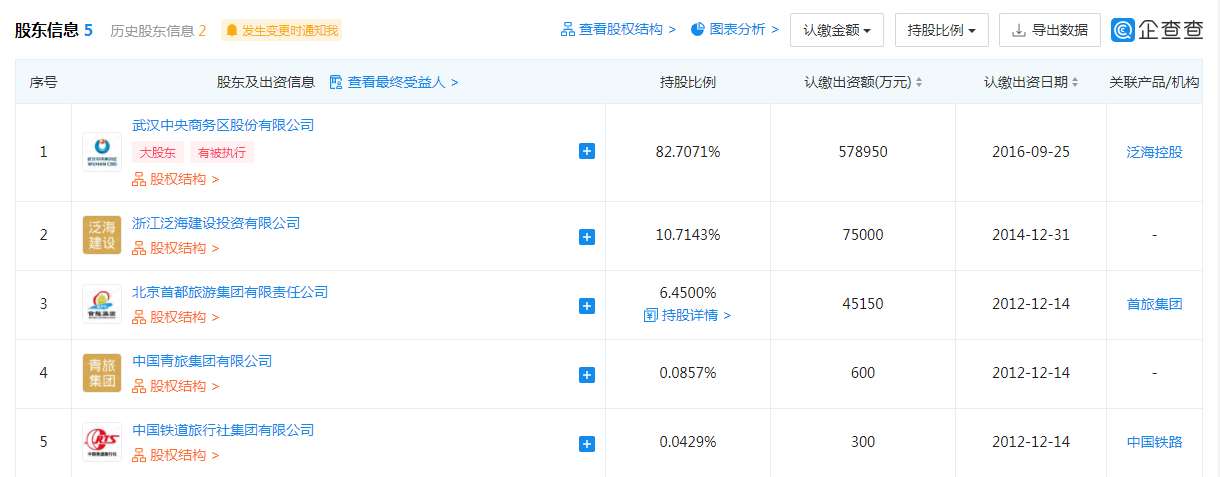1220x477 pixels.
Task: Click the 中国铁道旅行社 CTS logo icon
Action: (102, 442)
